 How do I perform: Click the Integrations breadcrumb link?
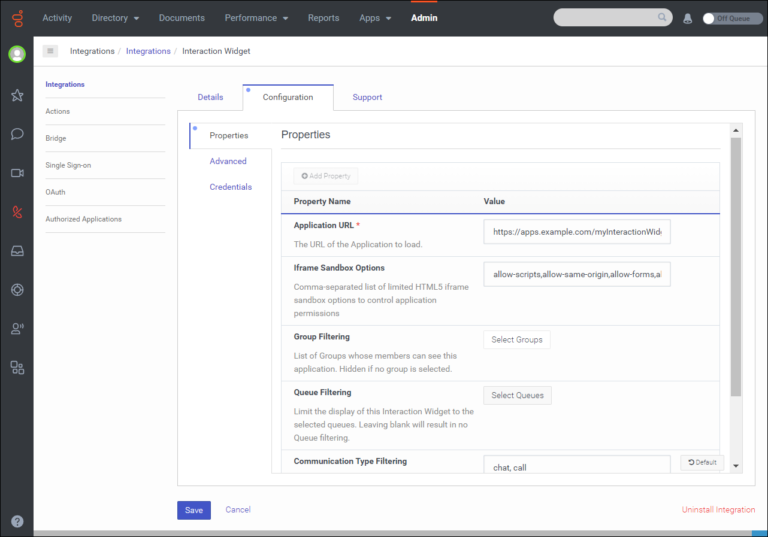click(x=148, y=51)
